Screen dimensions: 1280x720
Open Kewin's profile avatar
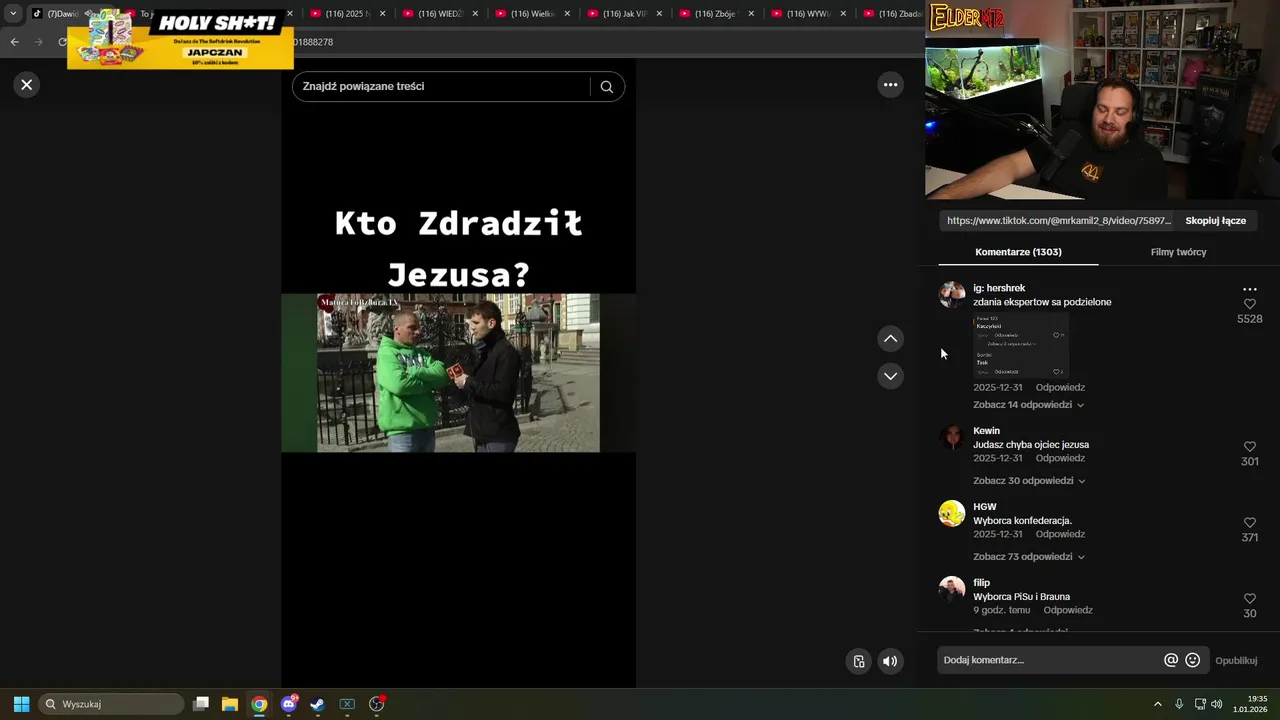[952, 437]
